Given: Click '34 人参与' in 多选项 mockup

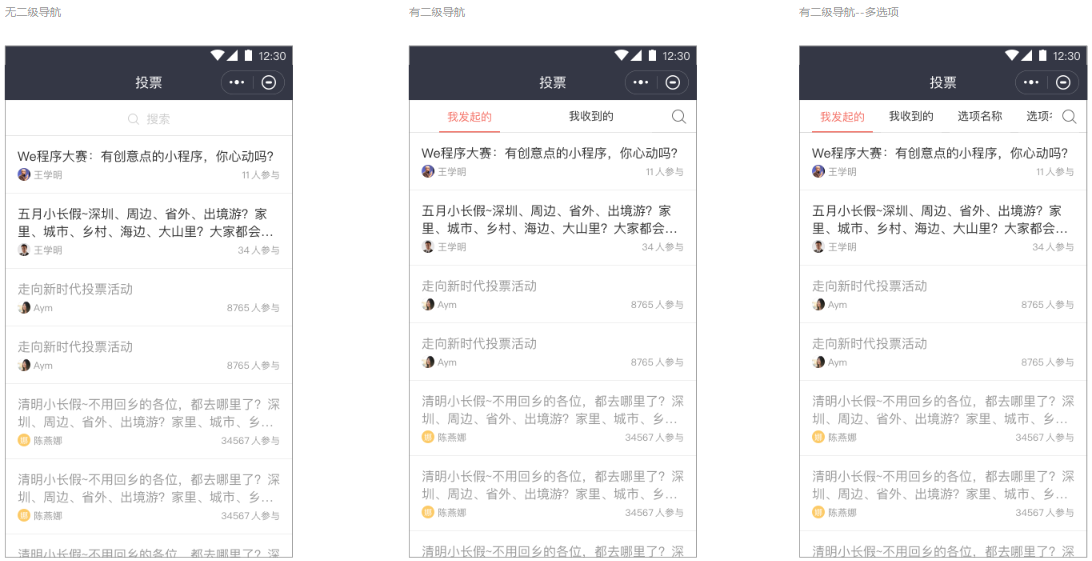Looking at the screenshot, I should point(1052,246).
